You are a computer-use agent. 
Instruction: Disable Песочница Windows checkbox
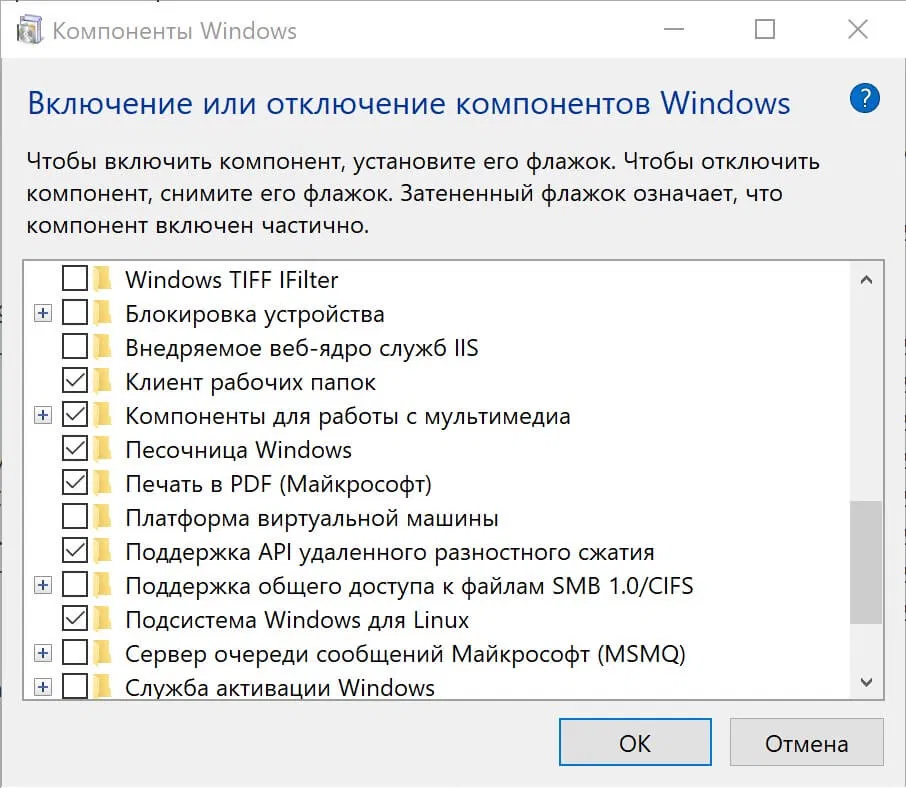[73, 449]
